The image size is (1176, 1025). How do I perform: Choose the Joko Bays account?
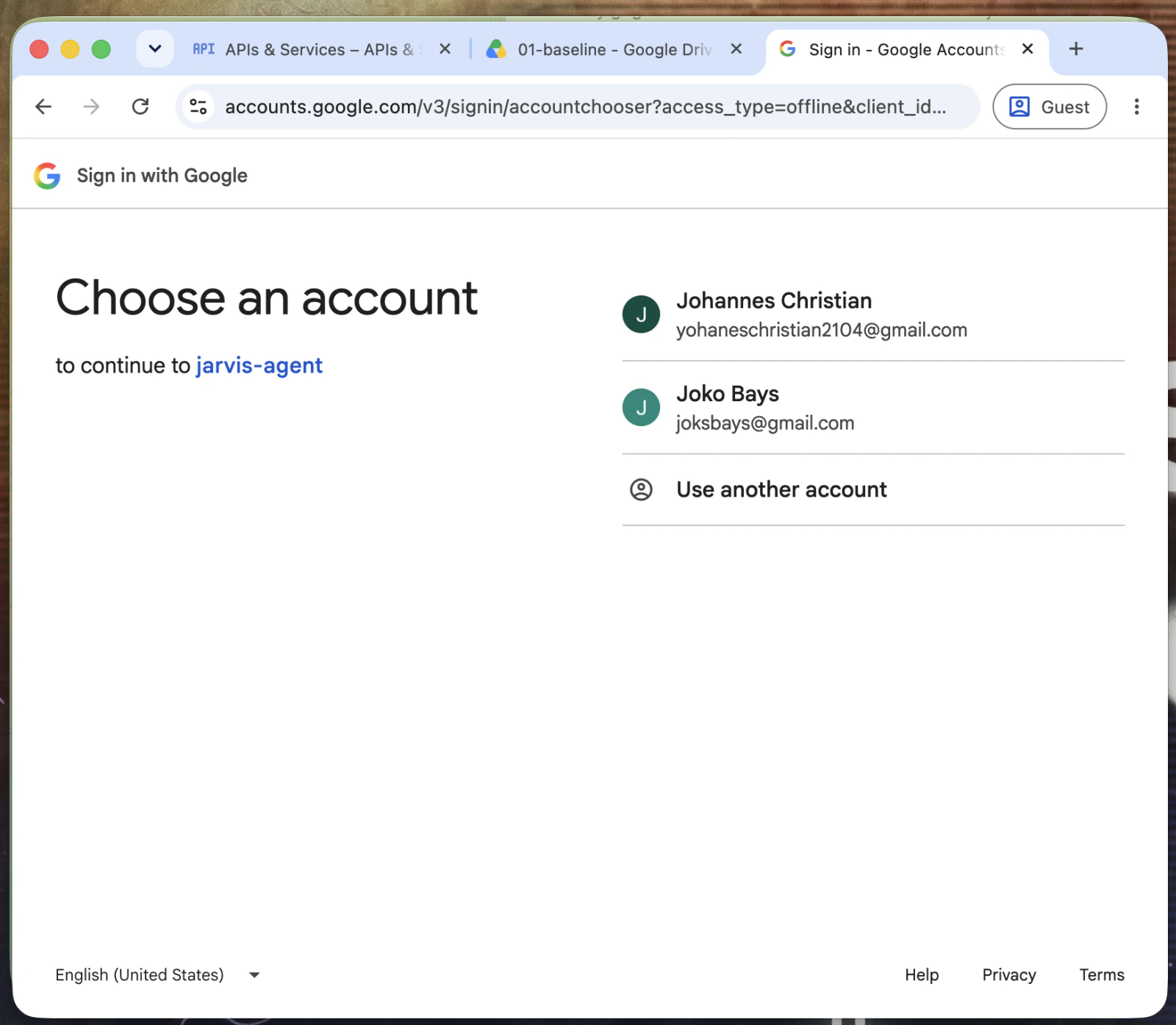(873, 408)
